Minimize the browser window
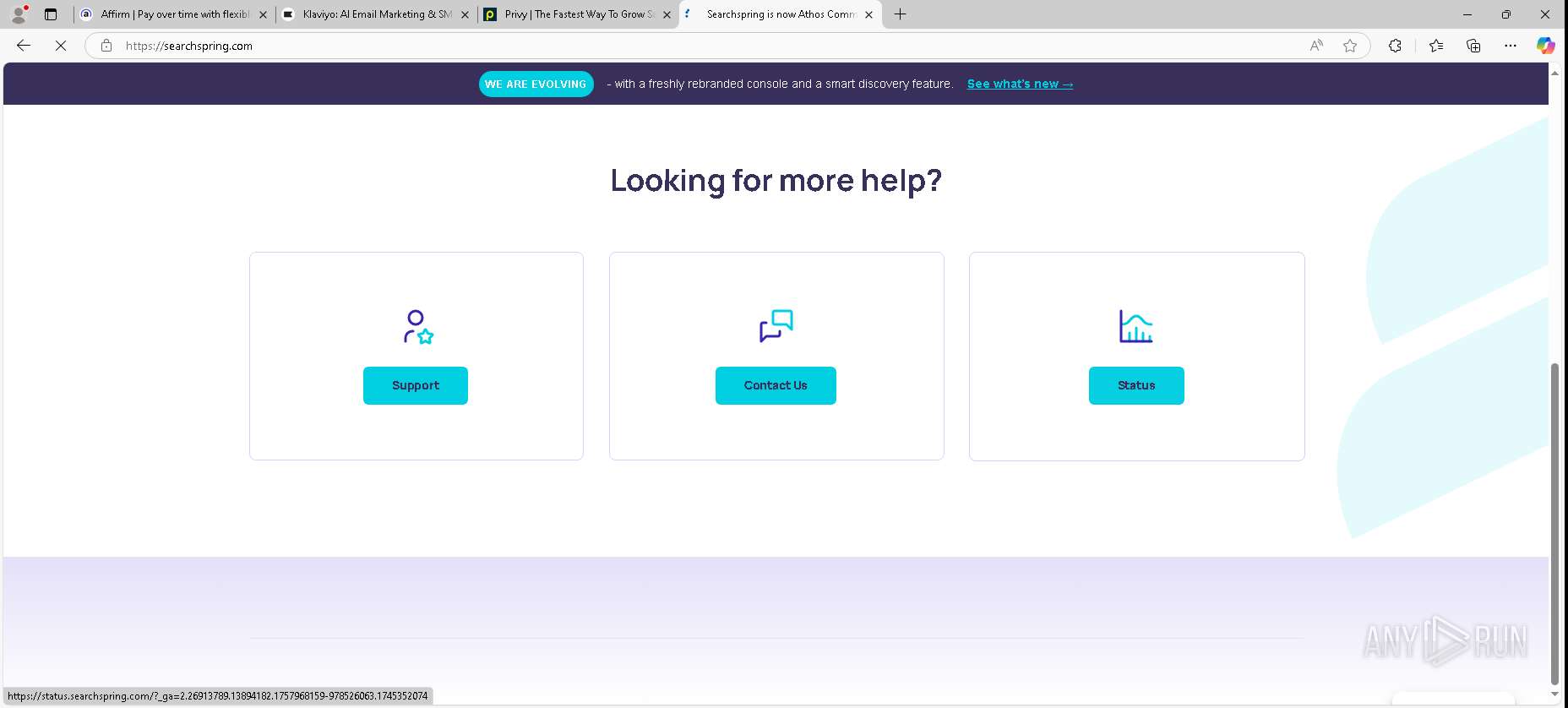This screenshot has width=1568, height=708. click(x=1467, y=14)
